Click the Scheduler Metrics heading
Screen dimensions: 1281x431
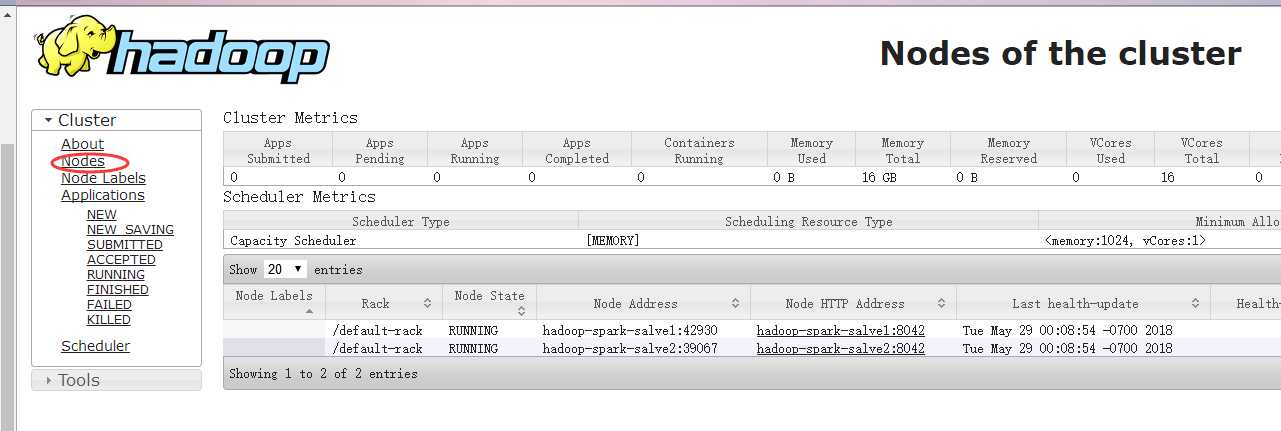pyautogui.click(x=299, y=196)
